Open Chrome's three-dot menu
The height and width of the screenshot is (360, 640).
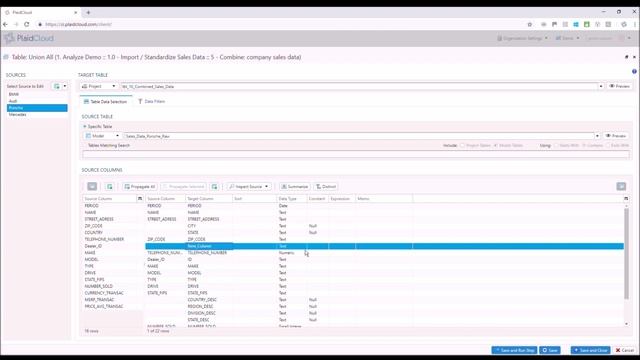635,24
